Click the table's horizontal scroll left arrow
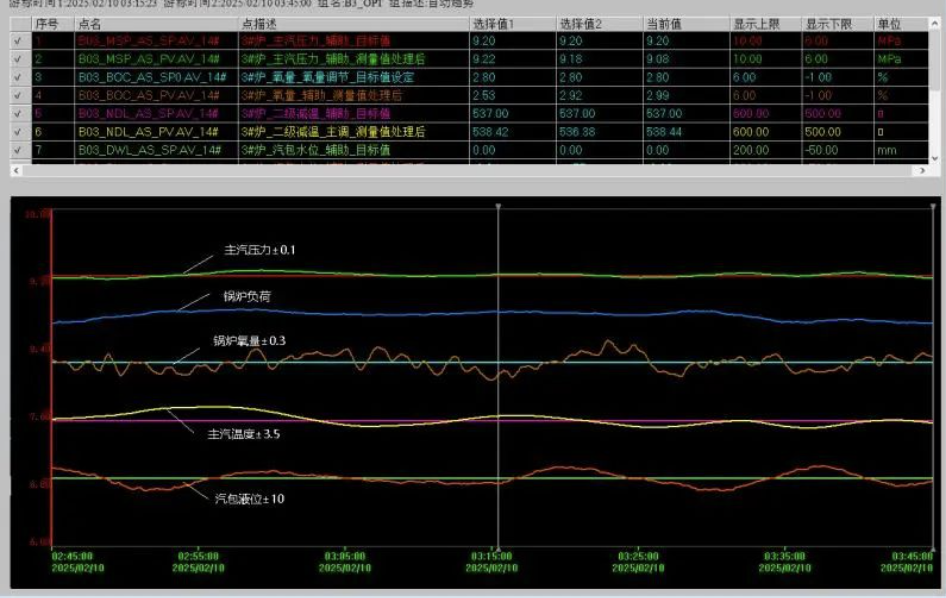946x598 pixels. click(16, 171)
